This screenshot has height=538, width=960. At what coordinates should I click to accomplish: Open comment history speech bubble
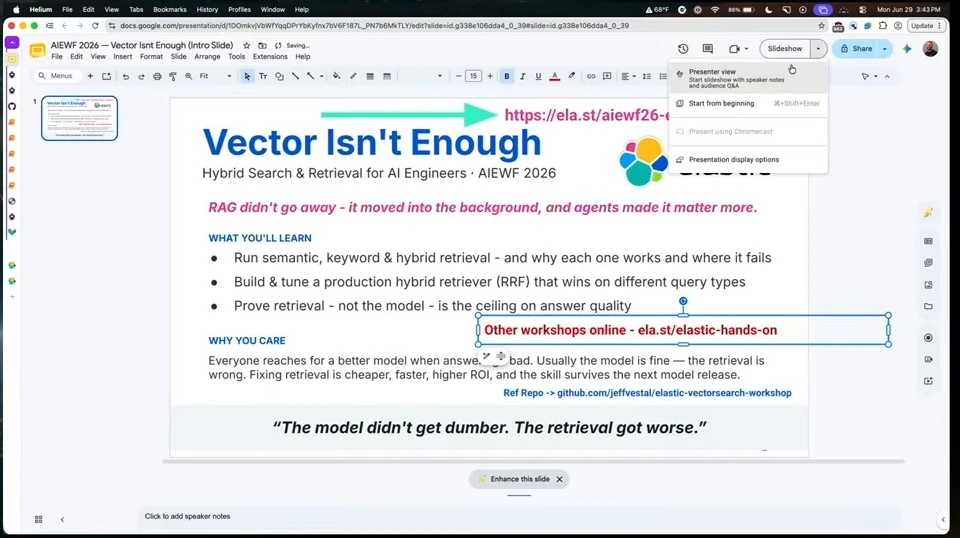(708, 48)
